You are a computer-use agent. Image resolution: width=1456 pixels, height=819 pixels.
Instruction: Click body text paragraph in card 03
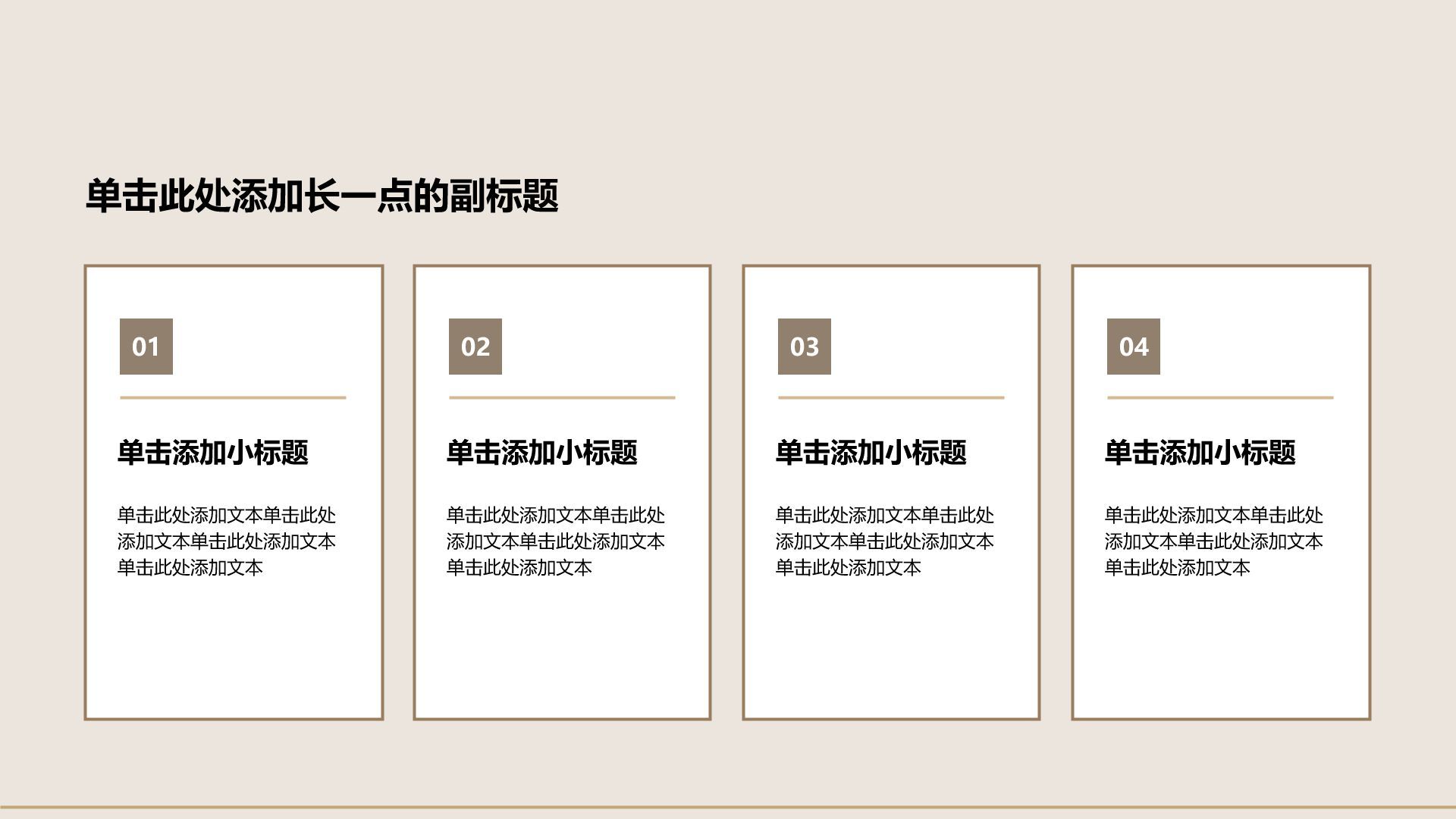(x=885, y=541)
